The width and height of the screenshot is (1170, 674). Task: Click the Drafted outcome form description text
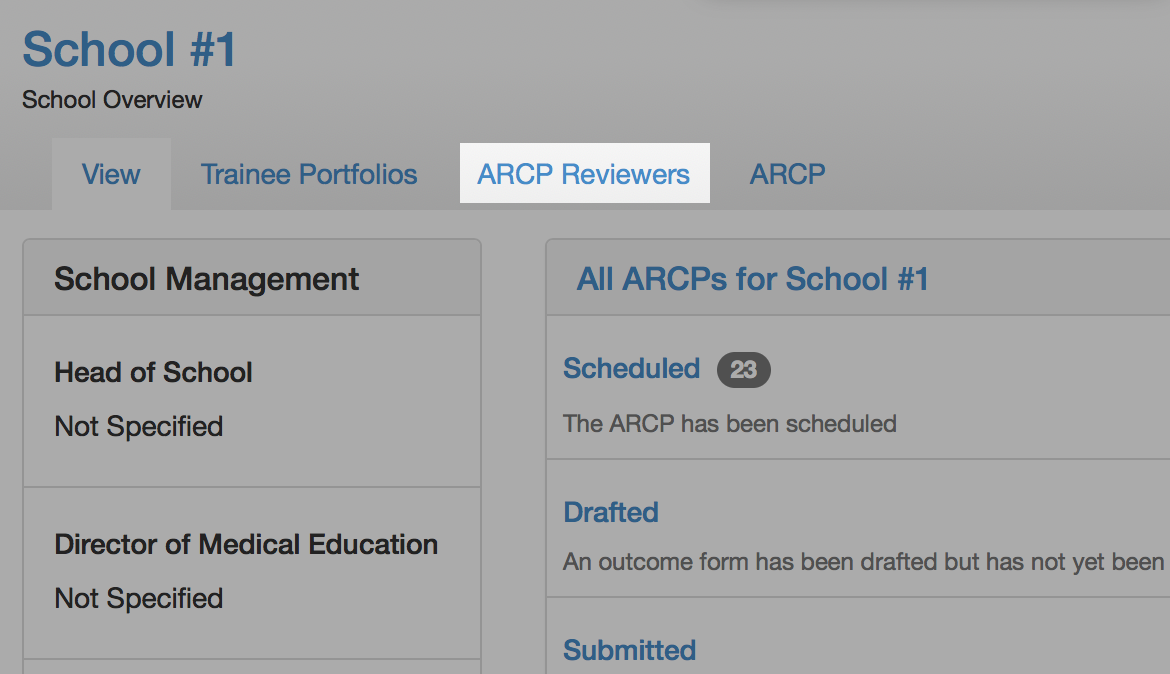pos(862,561)
